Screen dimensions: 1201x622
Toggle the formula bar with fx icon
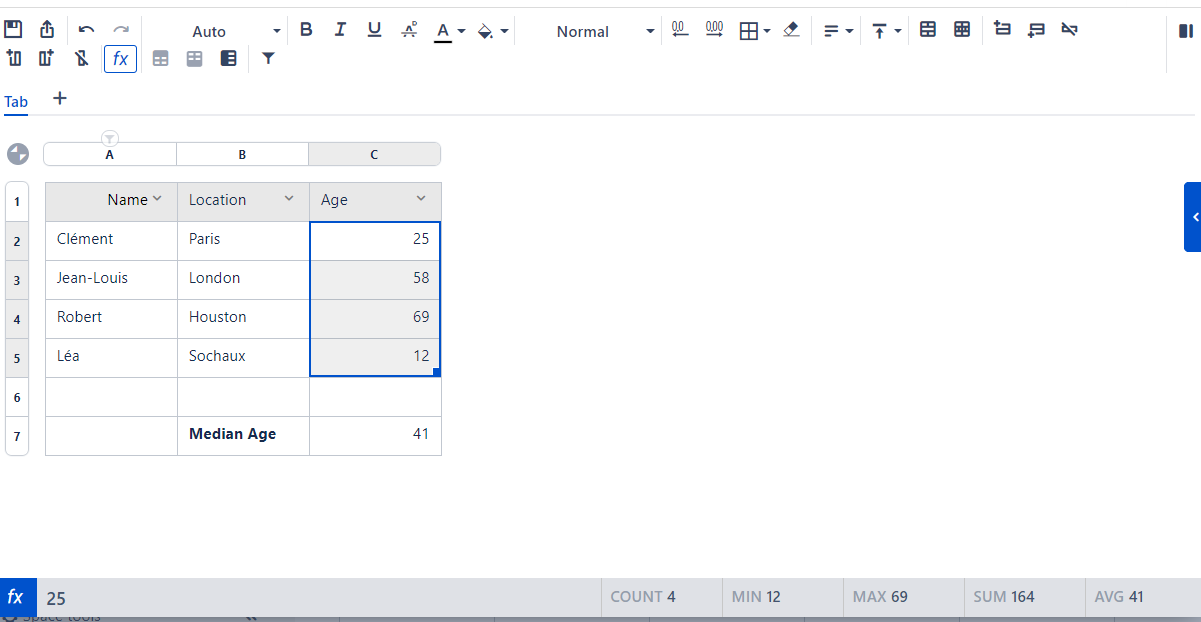coord(120,58)
